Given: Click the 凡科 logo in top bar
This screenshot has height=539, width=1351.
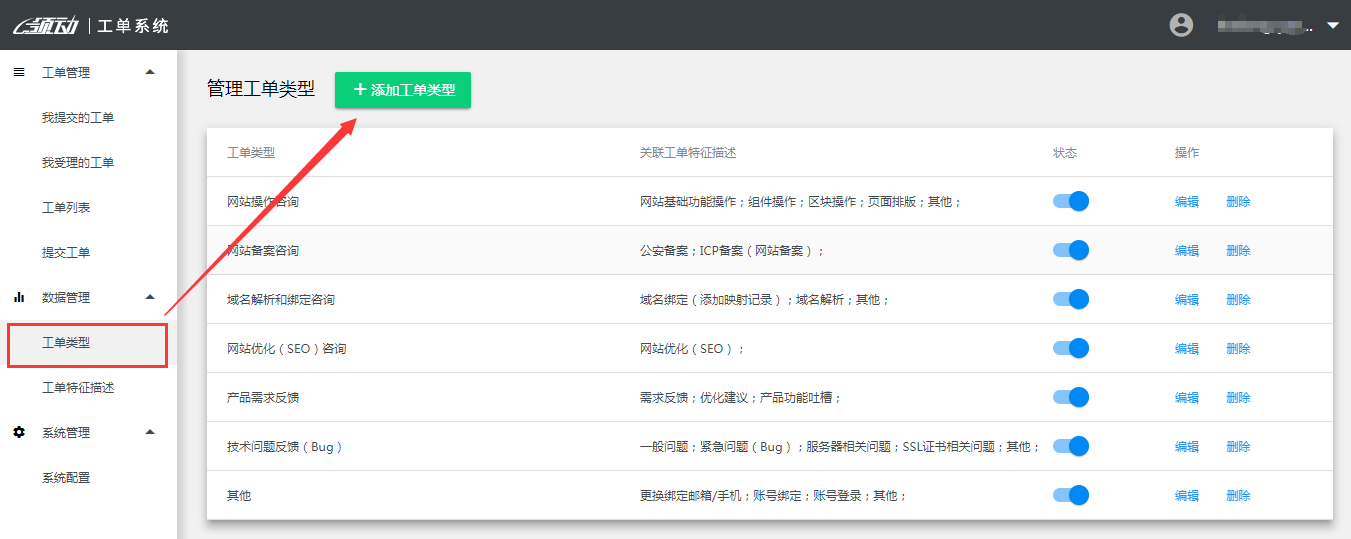Looking at the screenshot, I should pyautogui.click(x=45, y=25).
